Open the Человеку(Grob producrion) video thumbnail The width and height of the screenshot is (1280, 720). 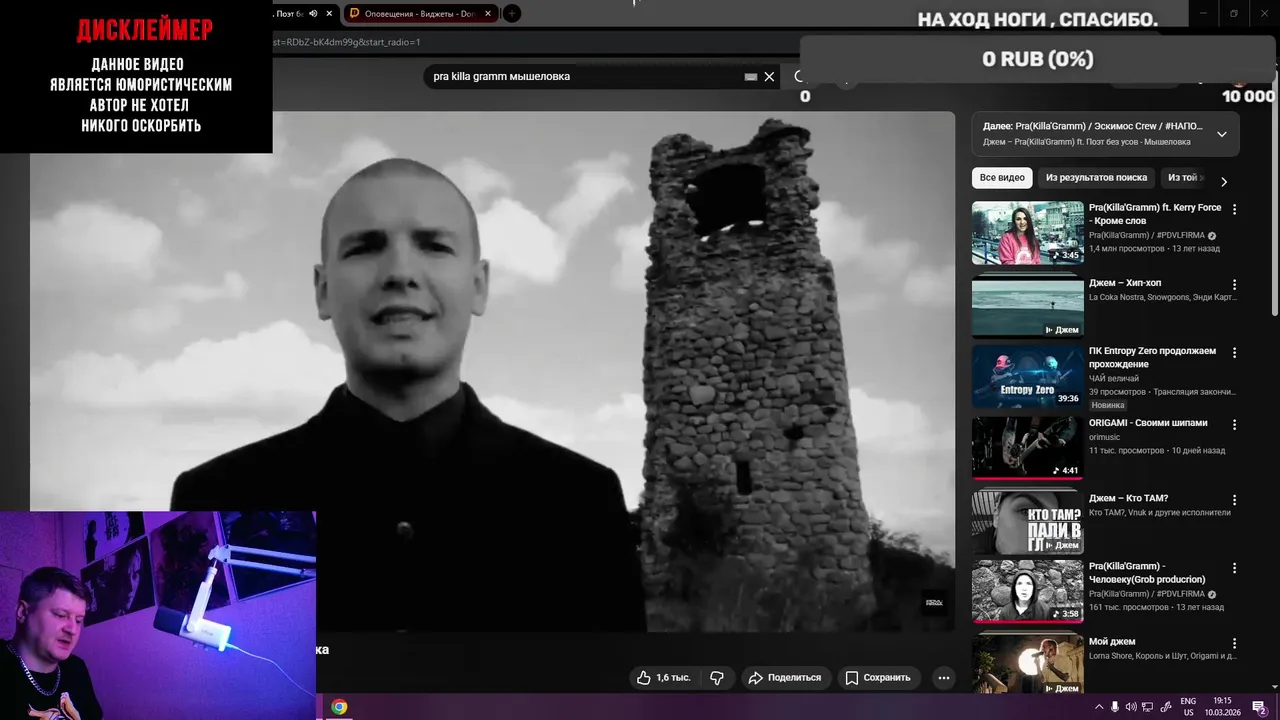click(1027, 592)
